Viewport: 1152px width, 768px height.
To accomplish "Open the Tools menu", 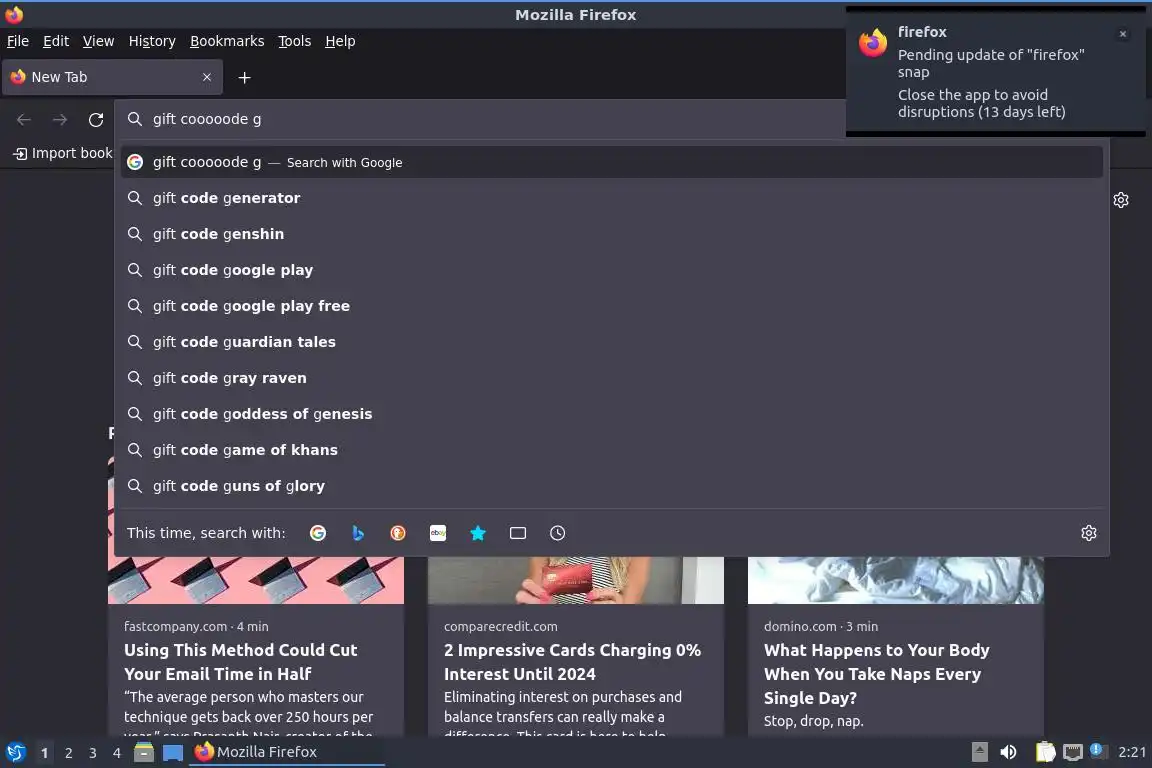I will pyautogui.click(x=295, y=41).
